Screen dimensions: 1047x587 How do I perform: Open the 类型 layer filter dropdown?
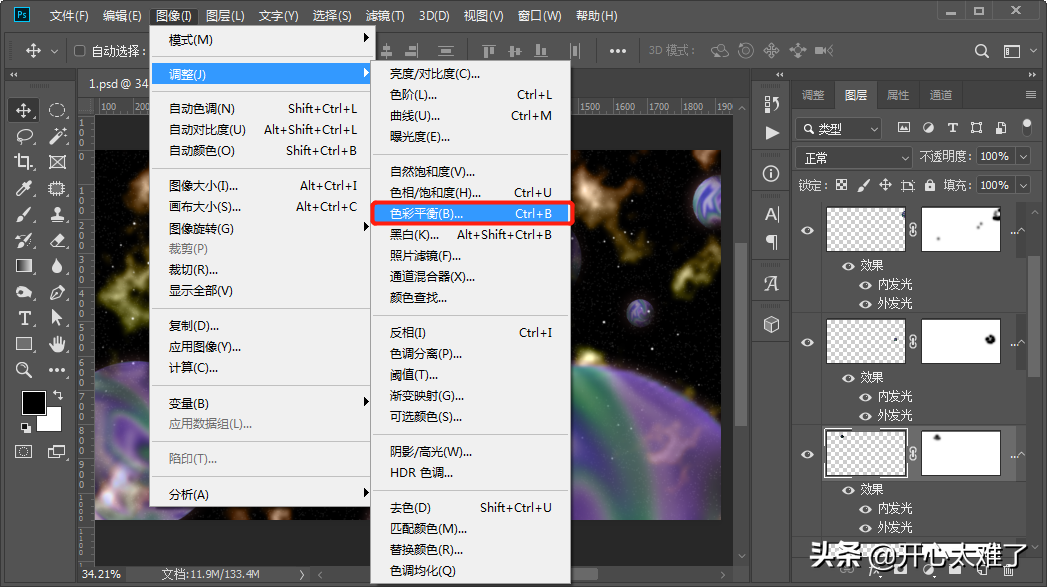[x=838, y=129]
